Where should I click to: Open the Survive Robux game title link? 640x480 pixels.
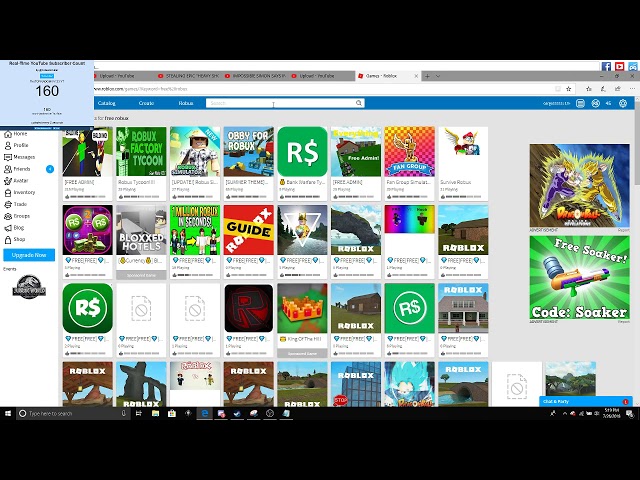click(456, 182)
